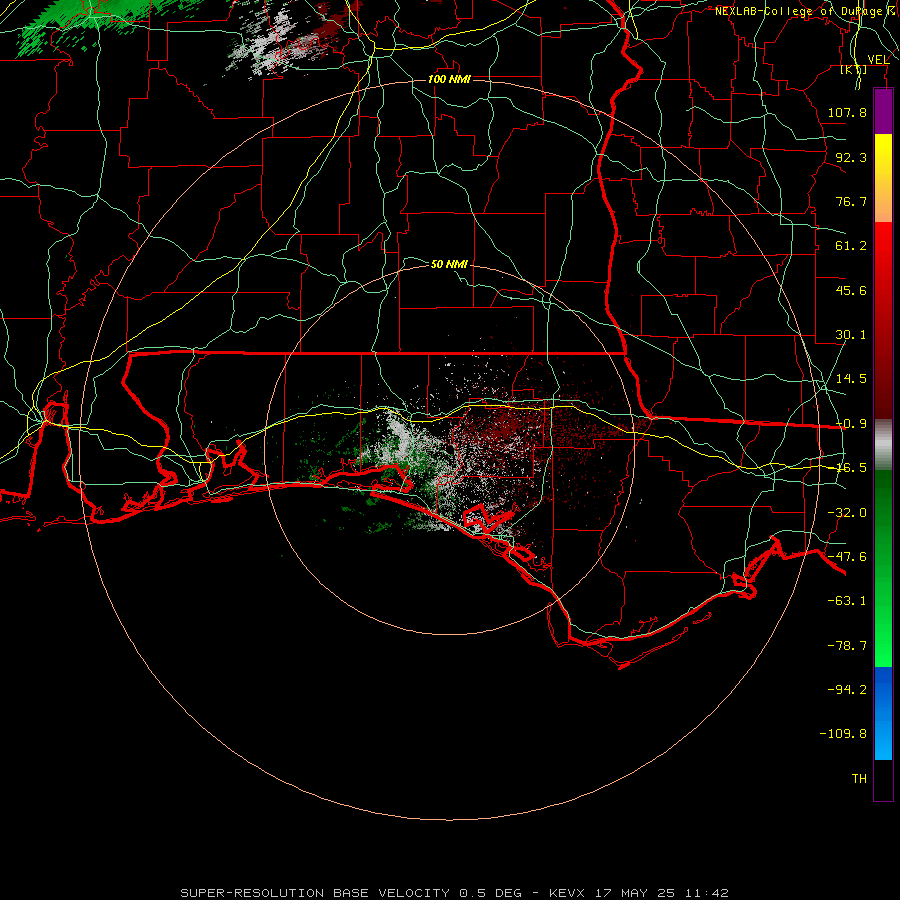Click the NEXLAB-College of DuPage credit text
Viewport: 900px width, 900px height.
pyautogui.click(x=804, y=11)
